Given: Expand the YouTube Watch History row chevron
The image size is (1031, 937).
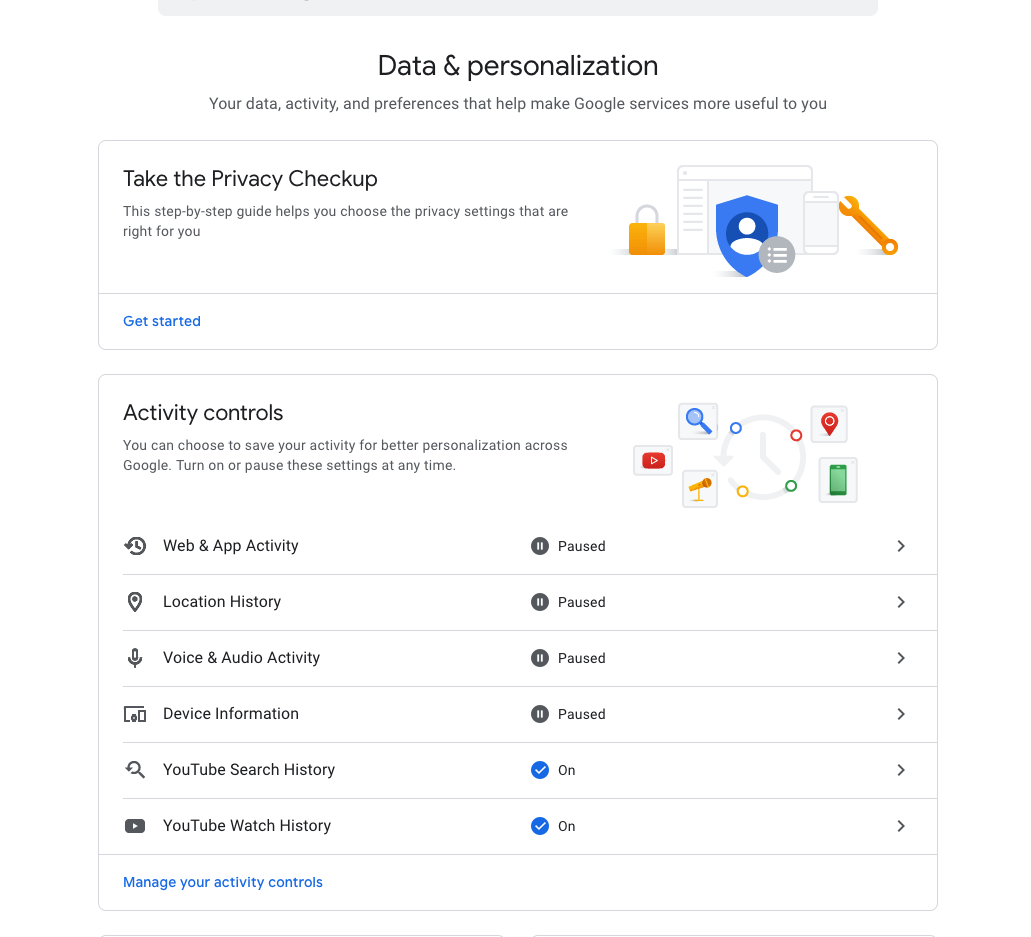Looking at the screenshot, I should (900, 826).
